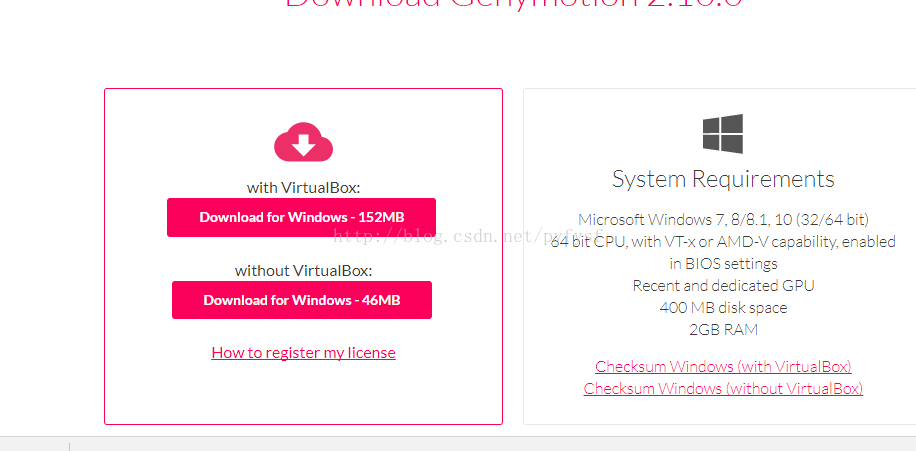The height and width of the screenshot is (451, 916).
Task: Click the Windows logo icon
Action: (723, 134)
